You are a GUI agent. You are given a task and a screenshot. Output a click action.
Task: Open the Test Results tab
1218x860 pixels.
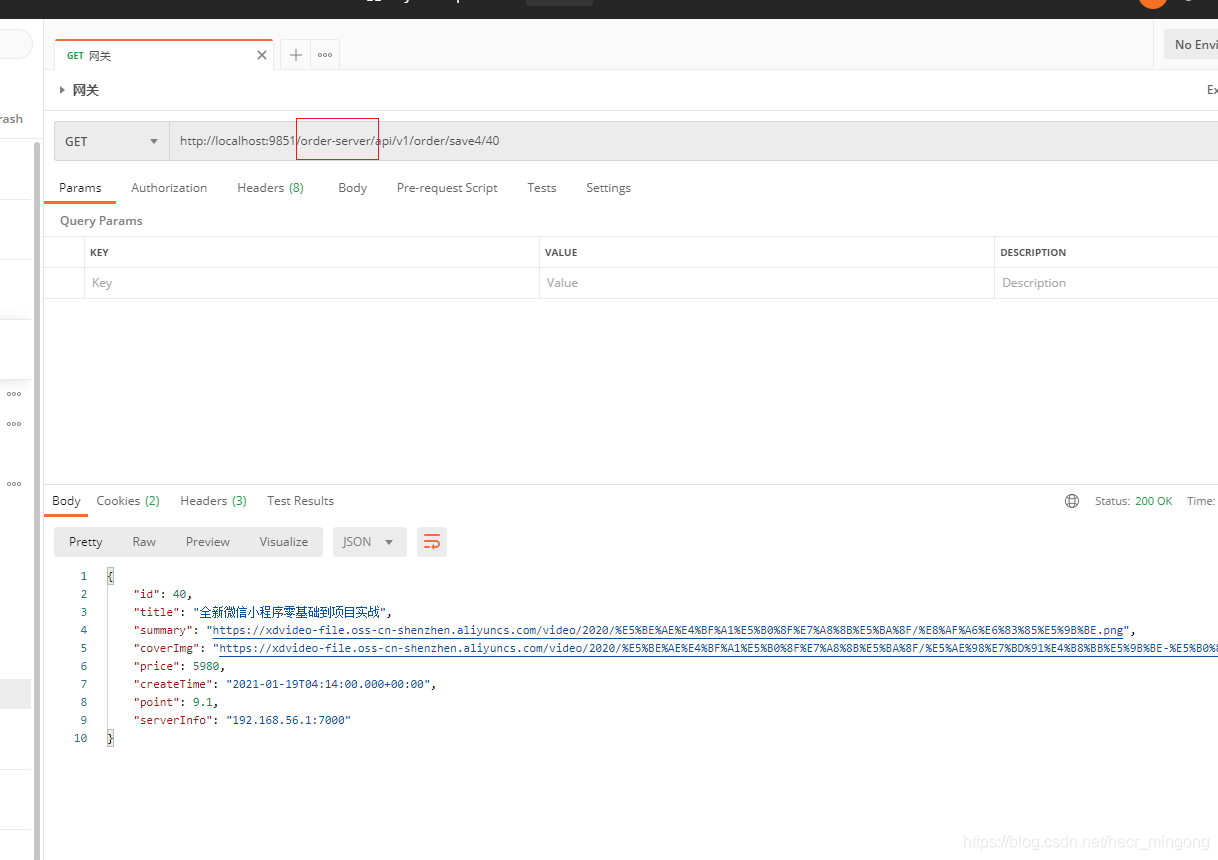tap(300, 501)
